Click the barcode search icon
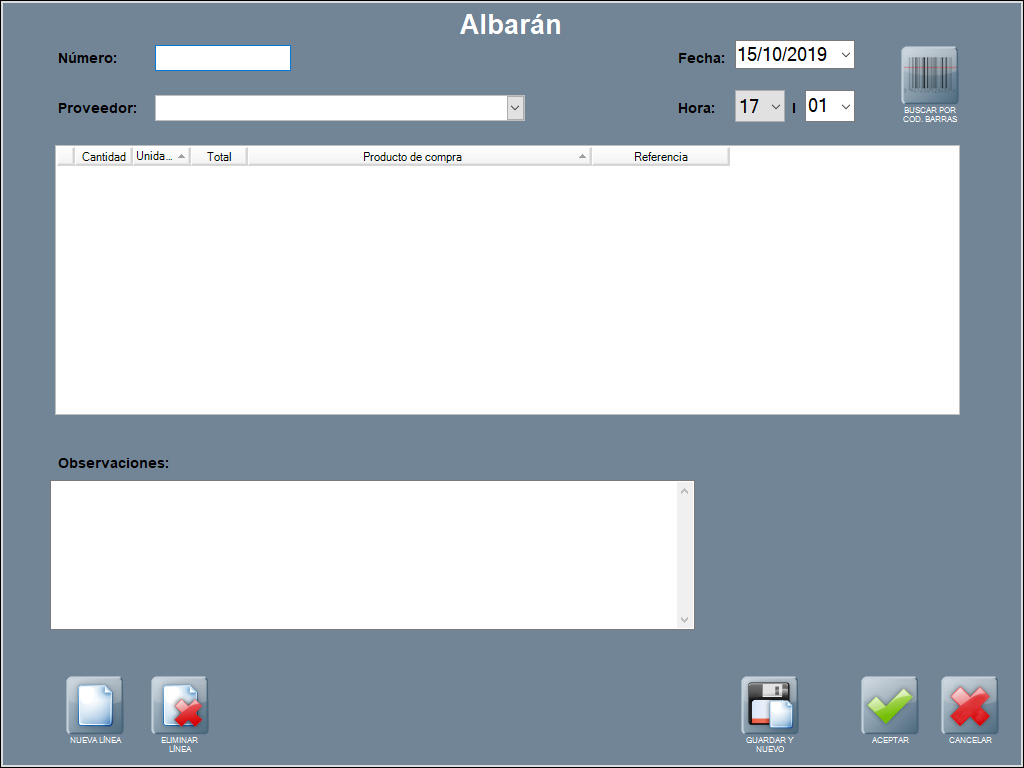 (929, 76)
